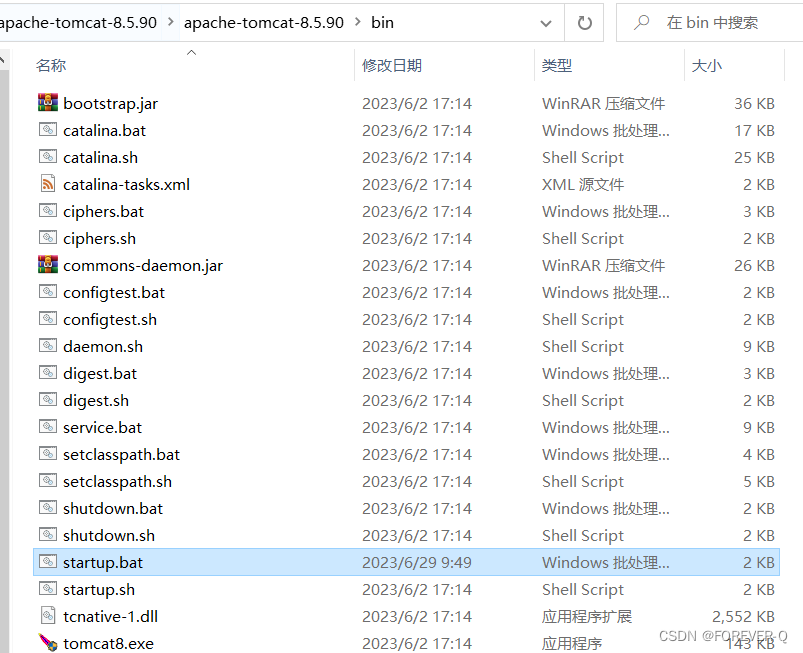Screen dimensions: 803x653
Task: Click the tomcat8.exe feather icon
Action: click(48, 642)
